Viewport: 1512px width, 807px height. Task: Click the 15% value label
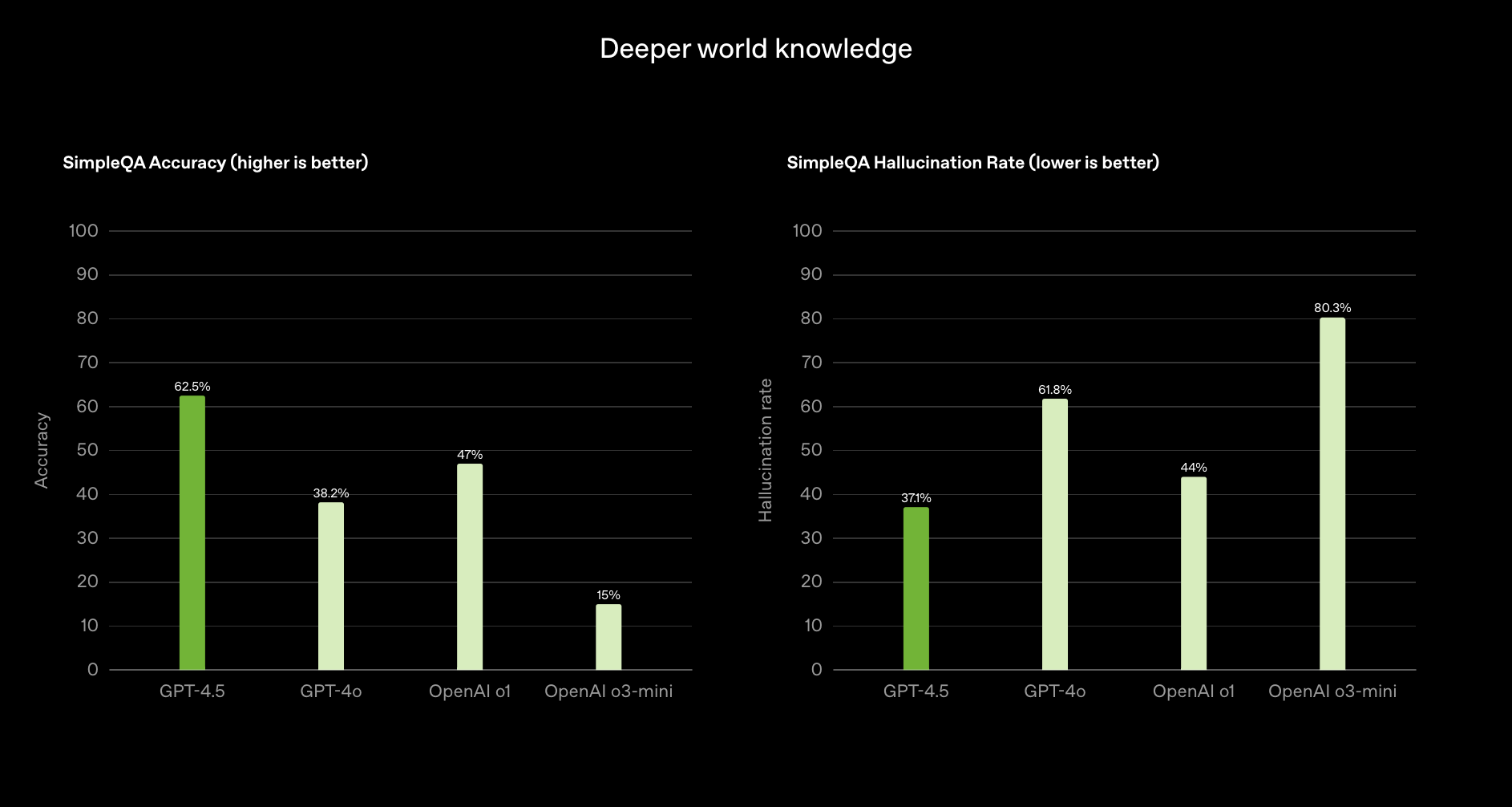pyautogui.click(x=608, y=595)
